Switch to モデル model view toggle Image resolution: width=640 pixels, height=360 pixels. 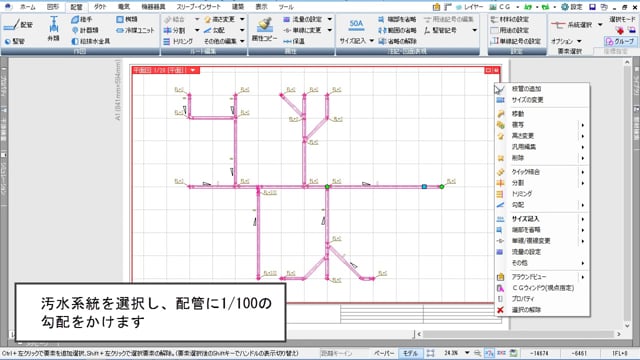(x=410, y=353)
